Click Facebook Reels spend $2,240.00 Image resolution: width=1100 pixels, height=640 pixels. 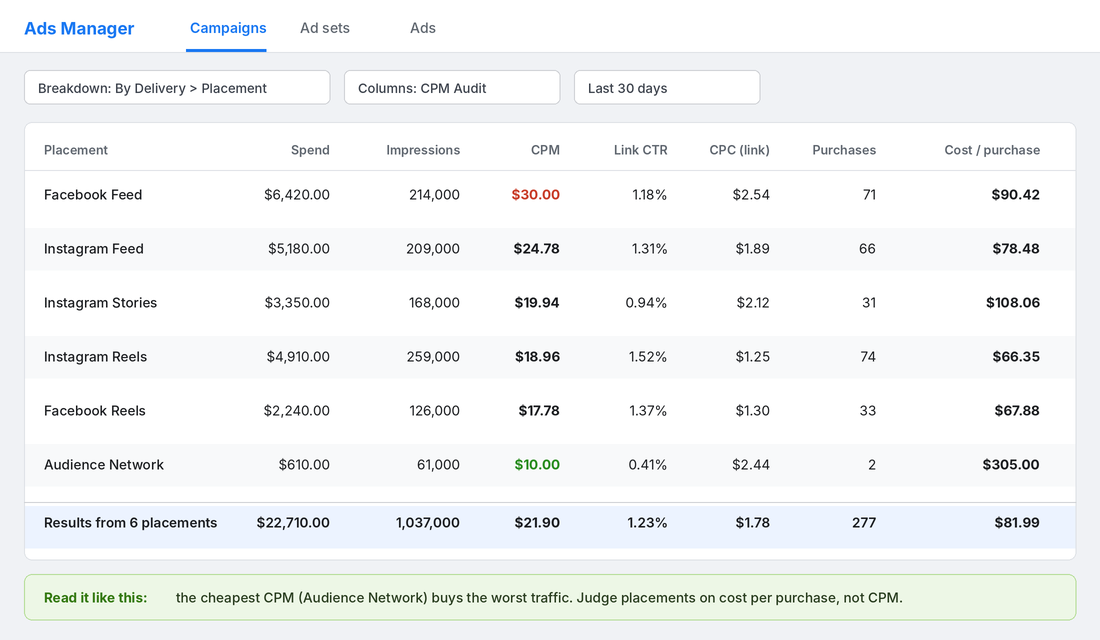pyautogui.click(x=297, y=411)
